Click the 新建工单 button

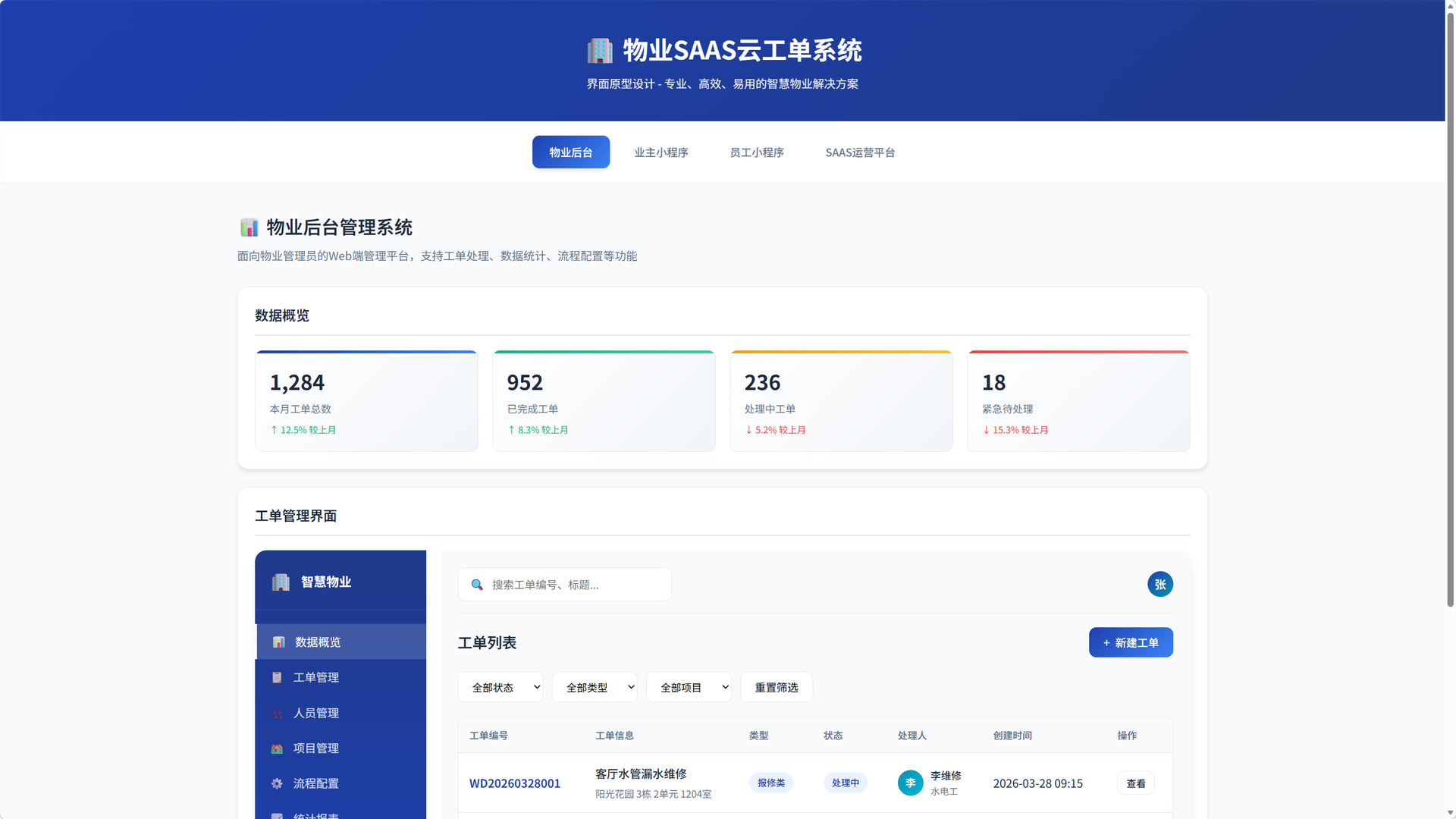(x=1131, y=642)
